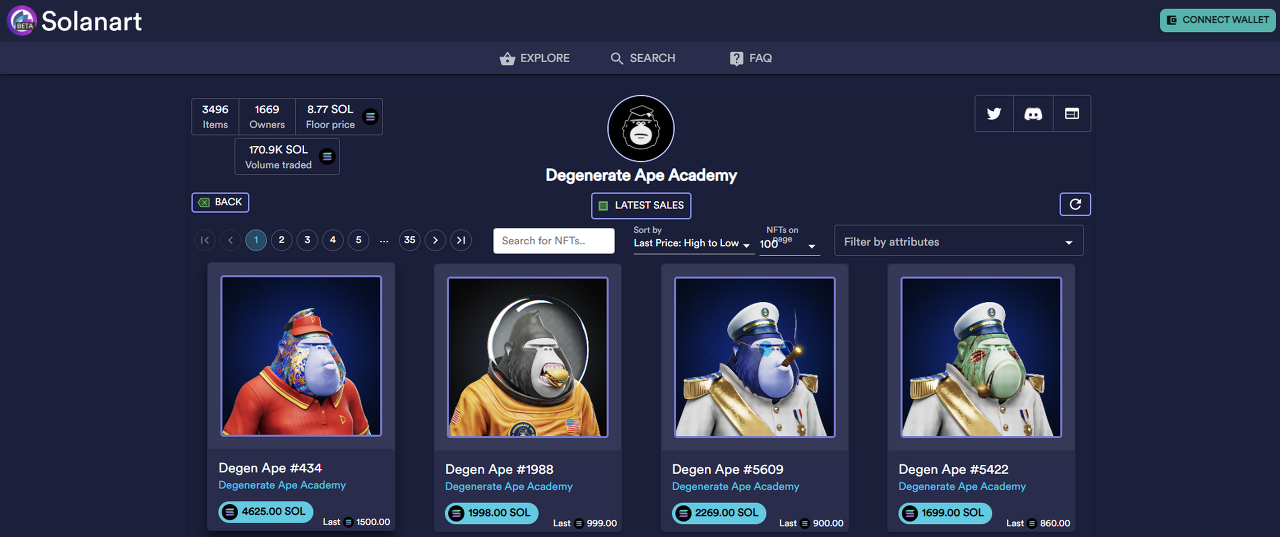Select page 35 in pagination
This screenshot has width=1280, height=537.
pos(409,240)
